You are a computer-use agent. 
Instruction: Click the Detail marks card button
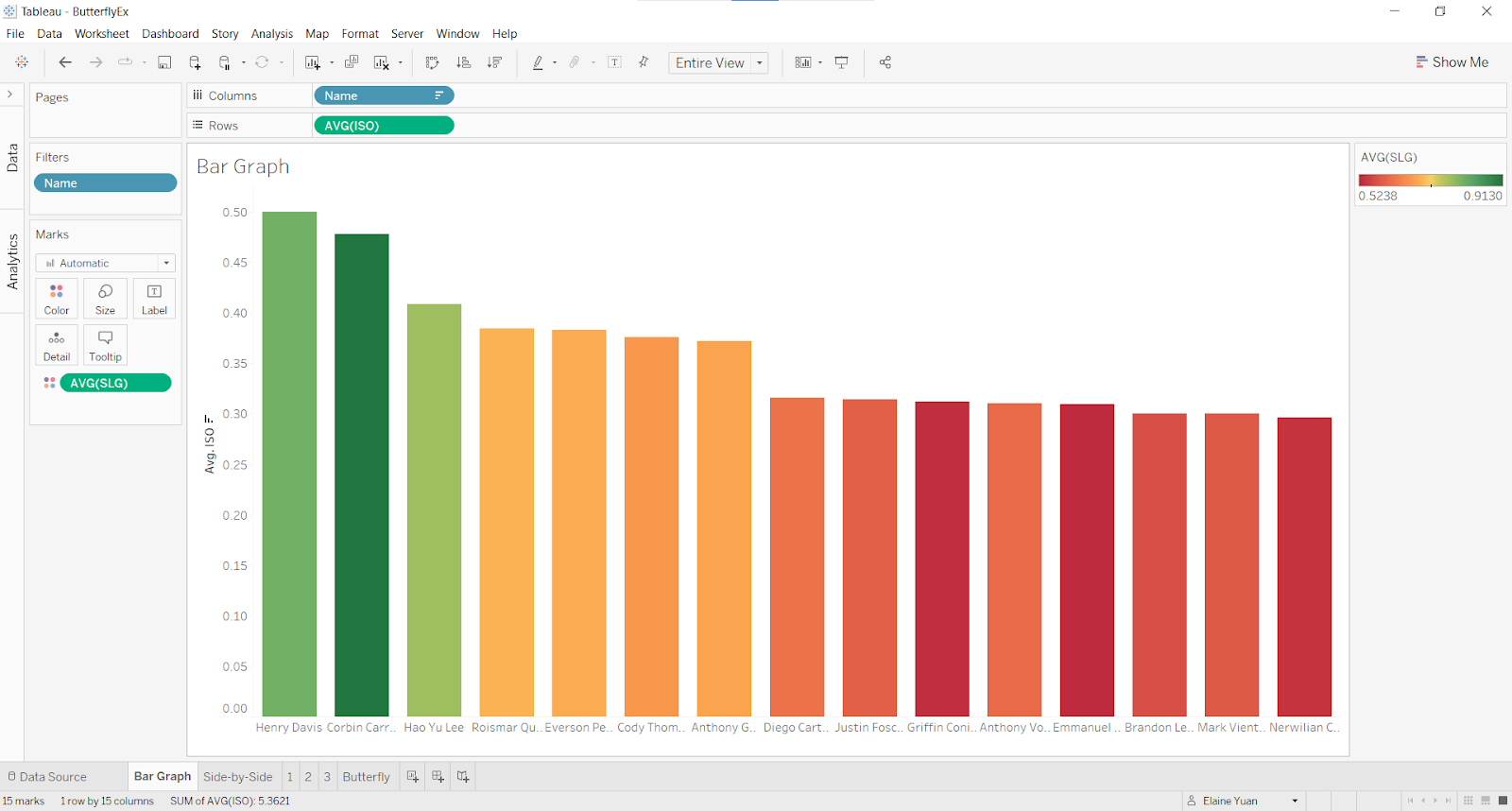pyautogui.click(x=57, y=345)
